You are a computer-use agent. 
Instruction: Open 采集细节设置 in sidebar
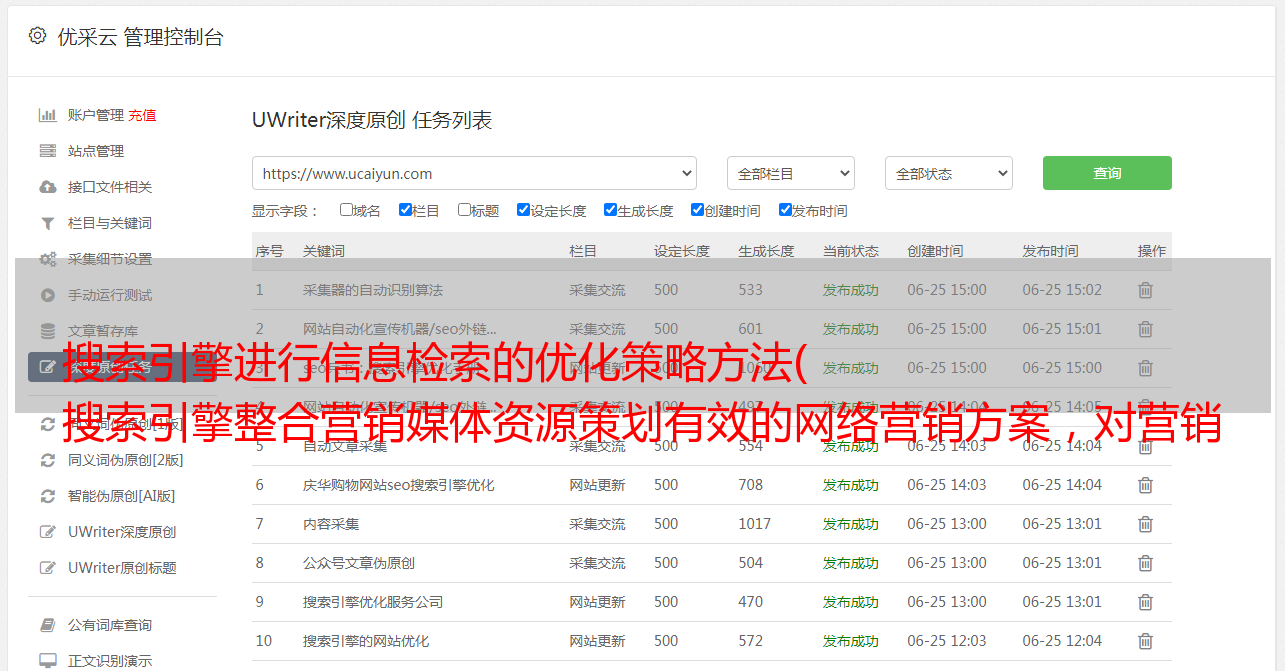pyautogui.click(x=110, y=259)
